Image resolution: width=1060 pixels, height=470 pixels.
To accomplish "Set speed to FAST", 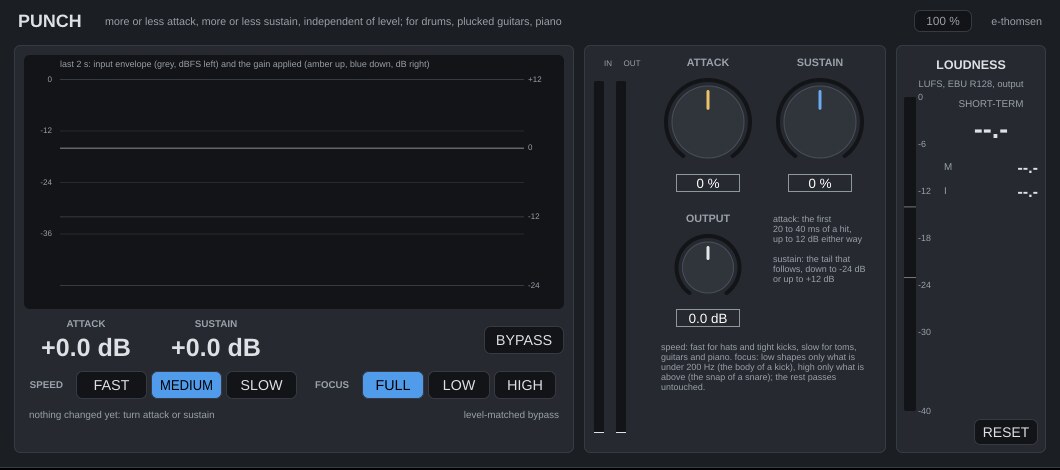I will click(112, 385).
